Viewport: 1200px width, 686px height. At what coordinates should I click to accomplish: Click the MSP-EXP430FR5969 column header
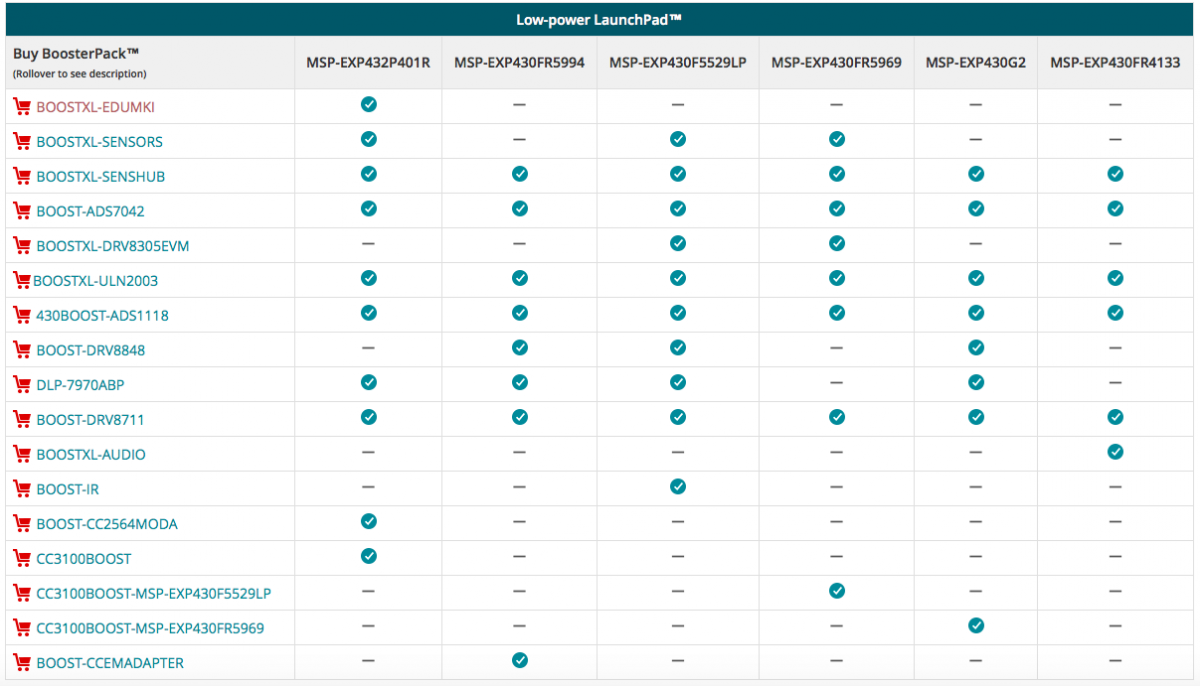pos(836,63)
